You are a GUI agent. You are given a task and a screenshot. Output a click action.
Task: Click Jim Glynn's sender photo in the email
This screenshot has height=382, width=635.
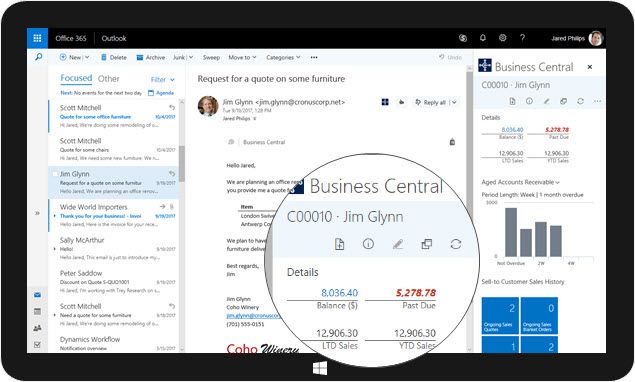(208, 106)
